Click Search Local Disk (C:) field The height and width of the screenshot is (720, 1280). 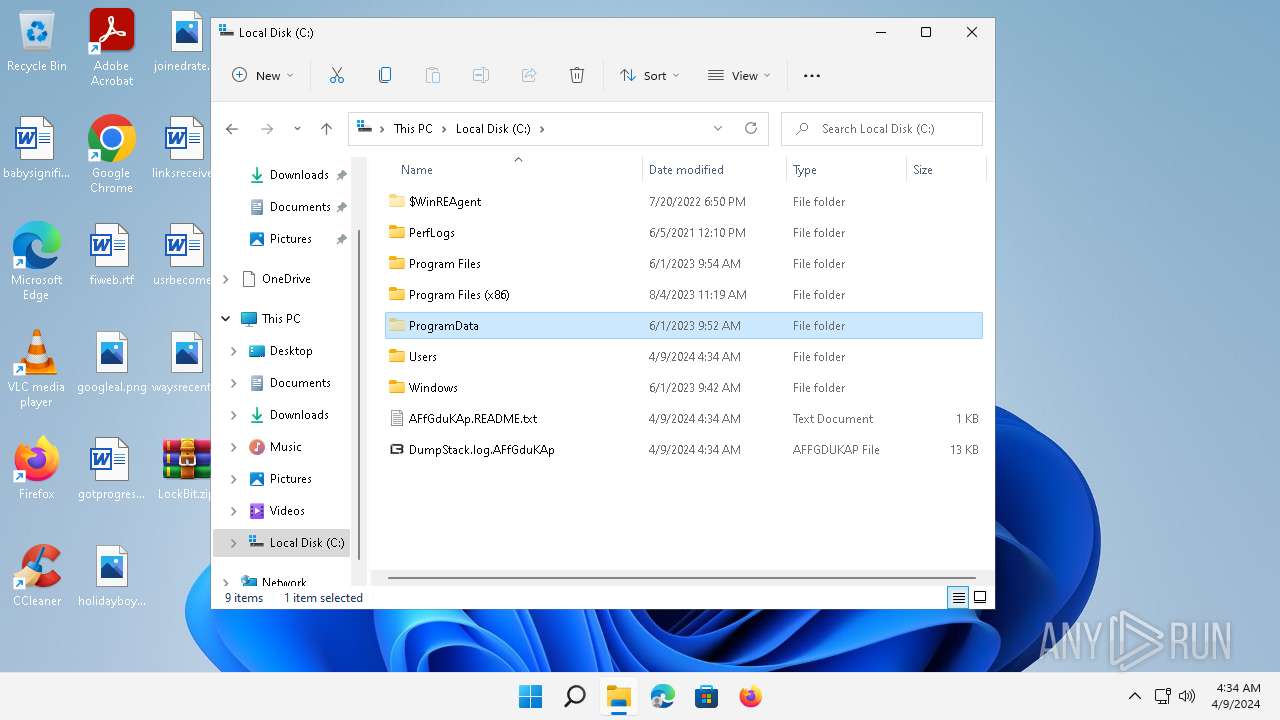coord(882,129)
